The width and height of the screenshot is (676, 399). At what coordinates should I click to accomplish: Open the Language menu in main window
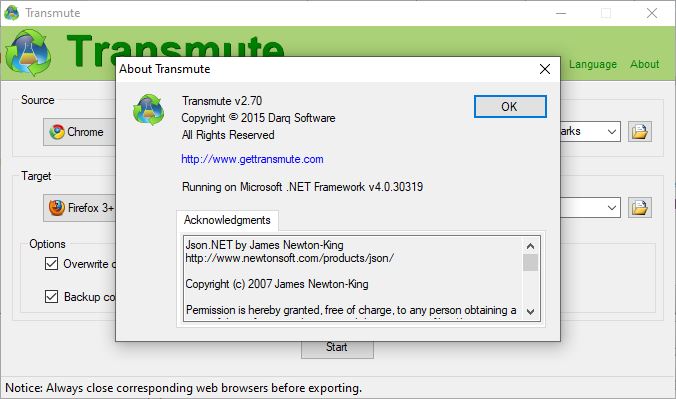click(593, 64)
